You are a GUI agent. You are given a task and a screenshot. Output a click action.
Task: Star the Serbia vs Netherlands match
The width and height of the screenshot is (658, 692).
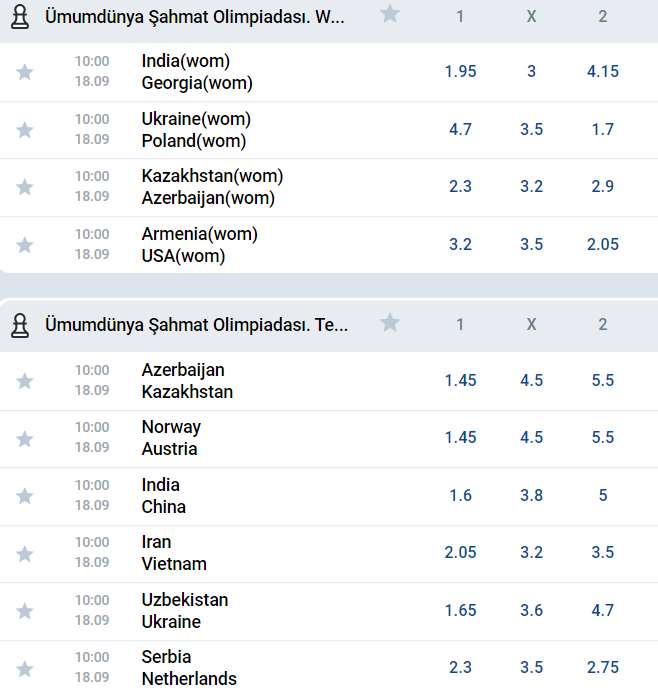point(25,669)
